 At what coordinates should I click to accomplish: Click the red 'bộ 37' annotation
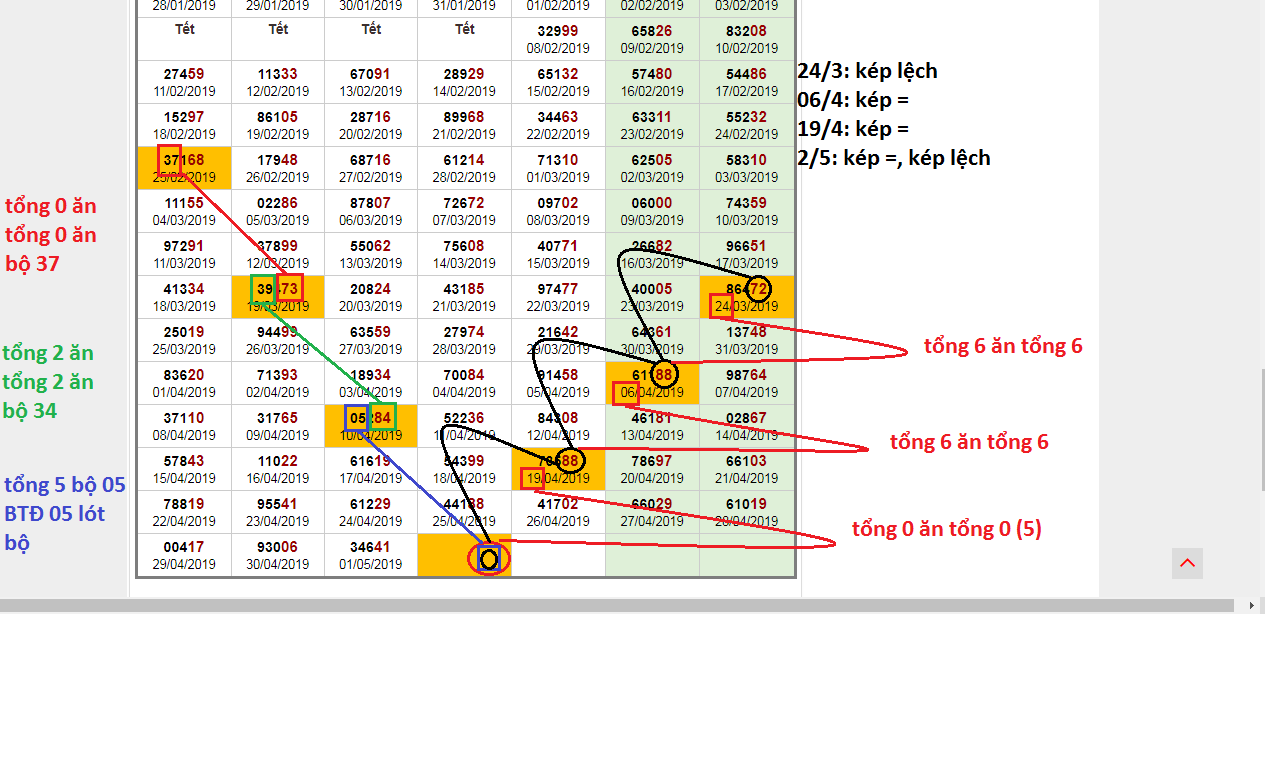pyautogui.click(x=32, y=264)
